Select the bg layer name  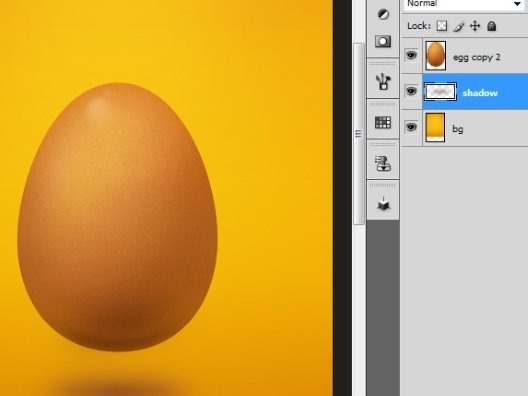458,129
